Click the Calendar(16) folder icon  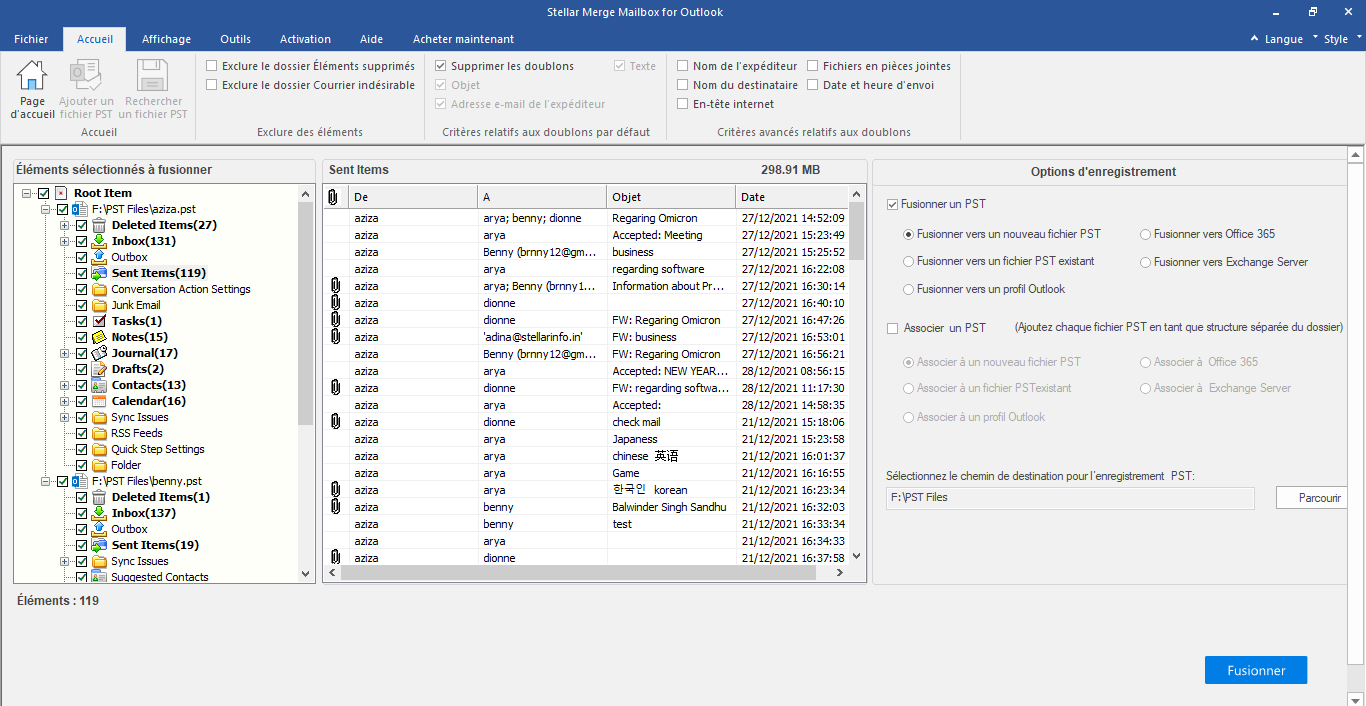tap(99, 401)
